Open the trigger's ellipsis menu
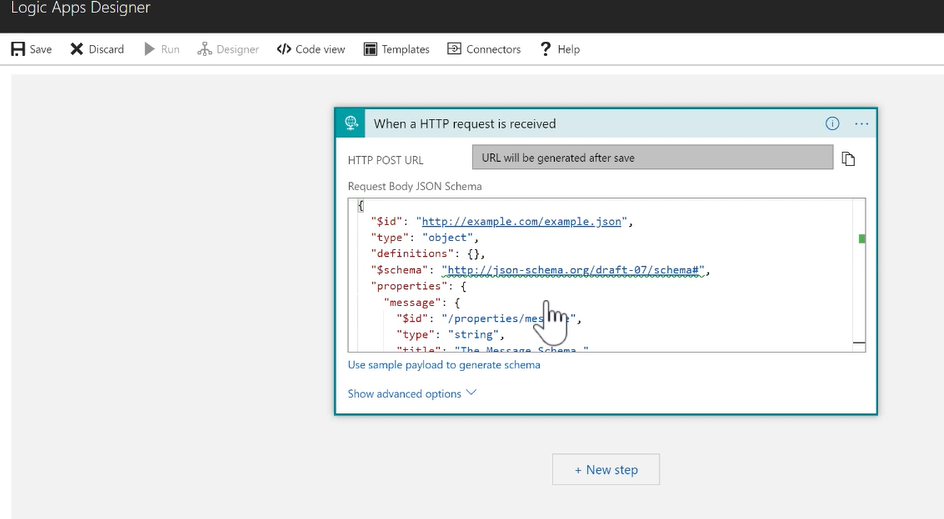944x519 pixels. pyautogui.click(x=861, y=124)
